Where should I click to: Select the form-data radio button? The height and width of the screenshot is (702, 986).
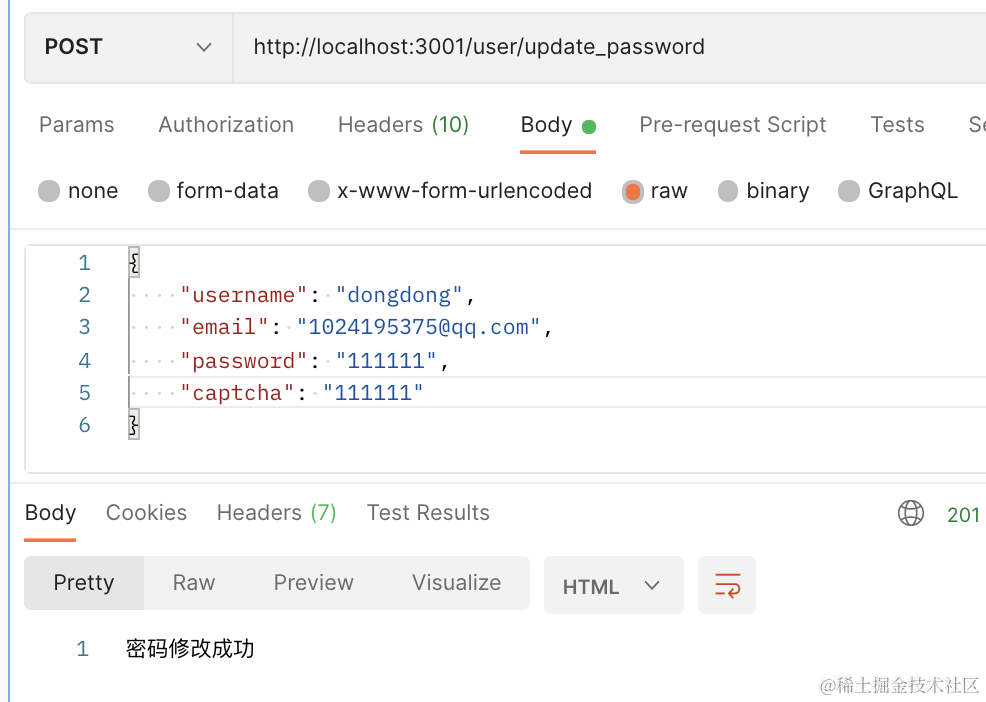click(x=158, y=191)
